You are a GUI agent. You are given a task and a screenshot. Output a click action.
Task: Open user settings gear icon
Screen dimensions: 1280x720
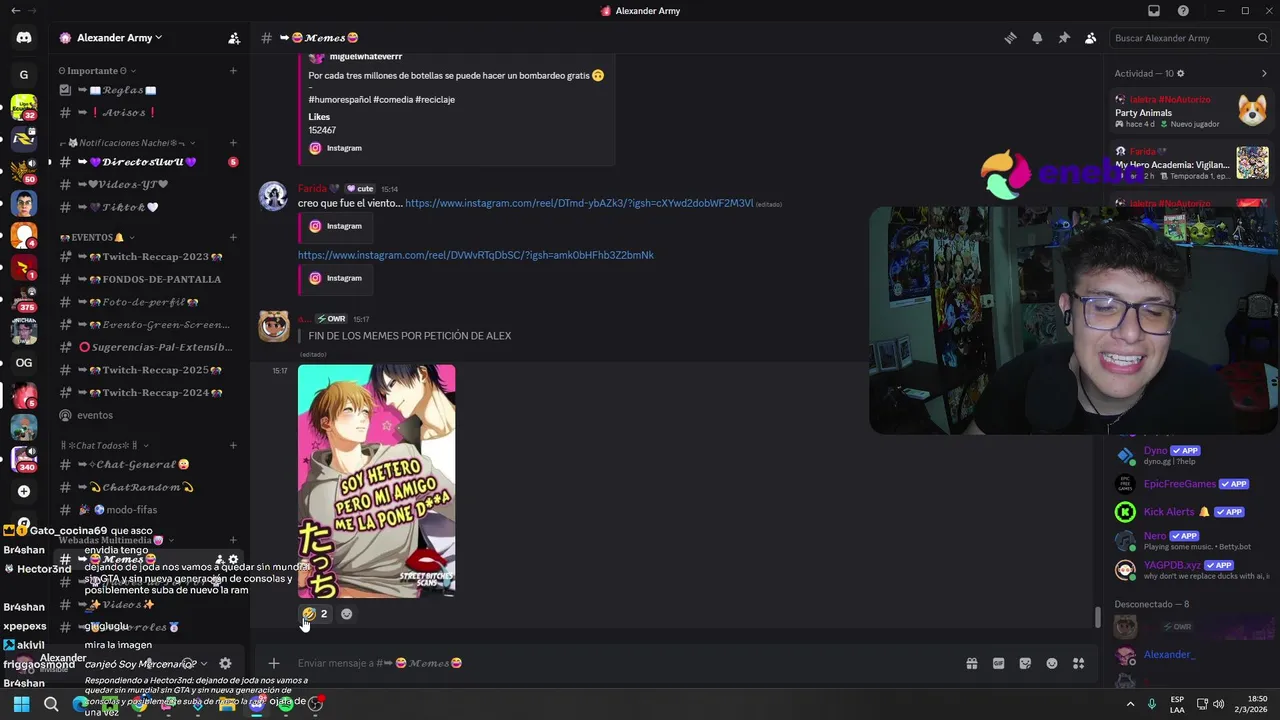click(x=225, y=663)
